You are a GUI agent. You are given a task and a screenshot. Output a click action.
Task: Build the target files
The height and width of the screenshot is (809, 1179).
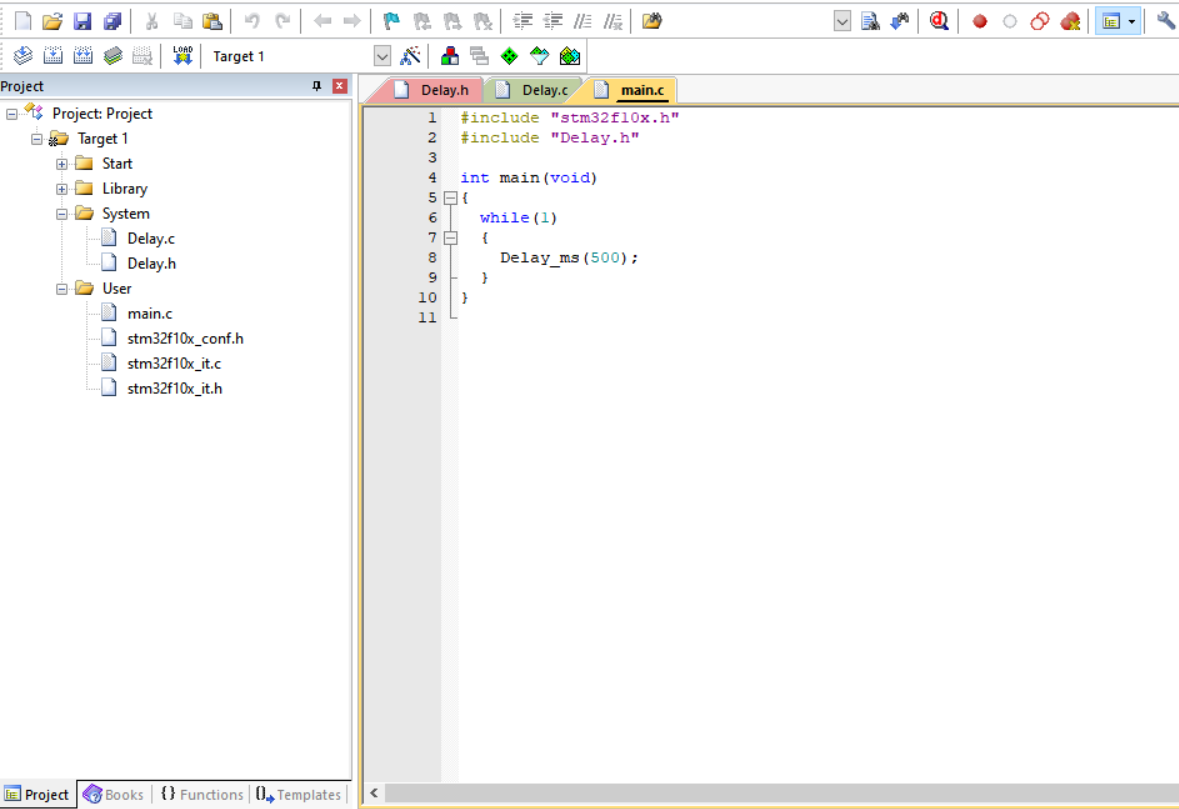(53, 56)
